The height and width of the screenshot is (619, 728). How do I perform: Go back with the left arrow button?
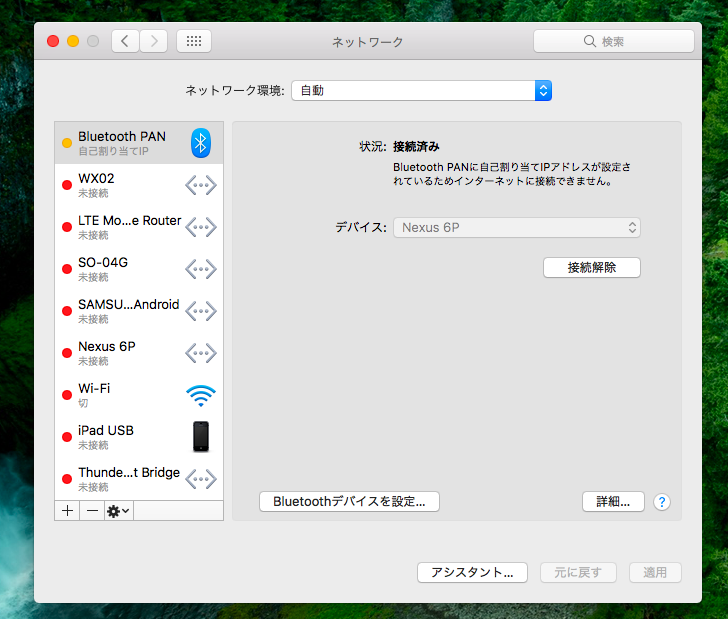tap(125, 41)
